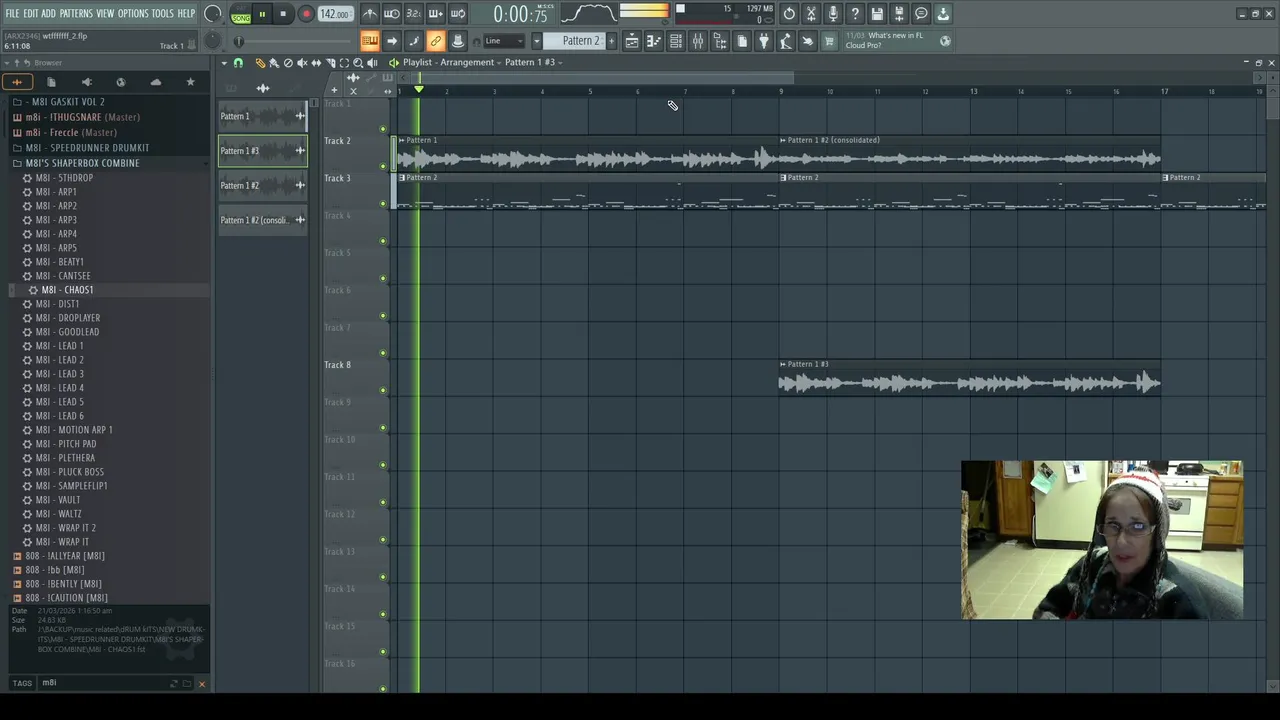This screenshot has height=720, width=1280.
Task: Toggle the metronome
Action: (x=370, y=14)
